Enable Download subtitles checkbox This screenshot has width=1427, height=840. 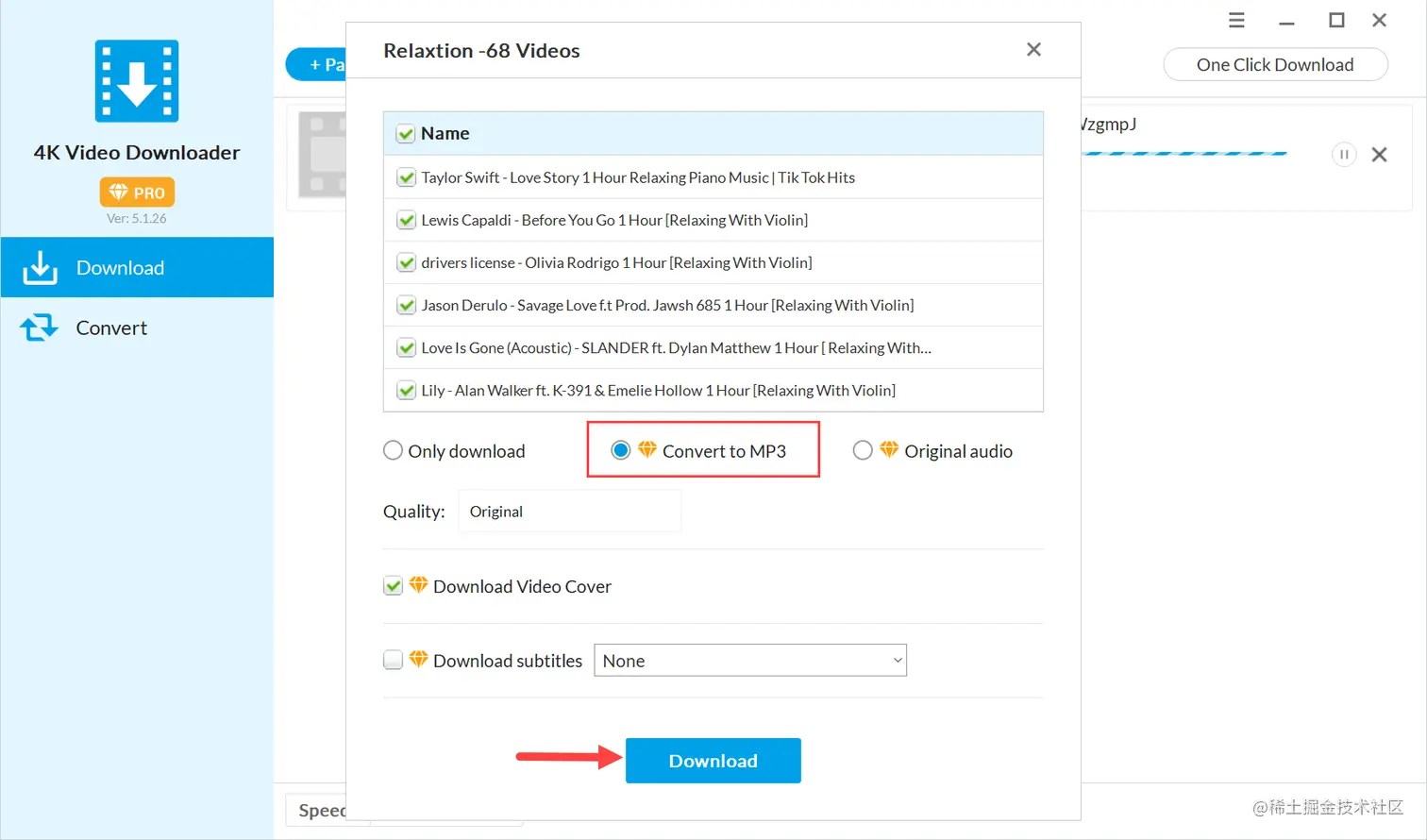(394, 660)
